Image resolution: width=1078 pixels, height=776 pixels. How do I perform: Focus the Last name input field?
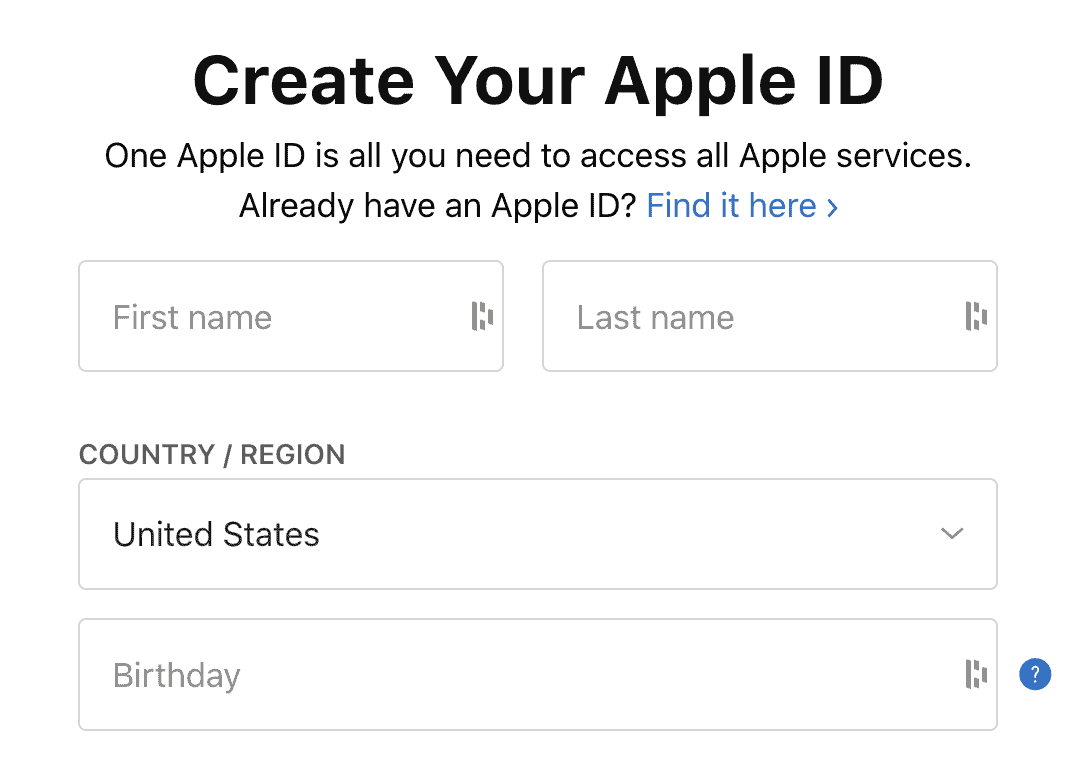pos(750,317)
